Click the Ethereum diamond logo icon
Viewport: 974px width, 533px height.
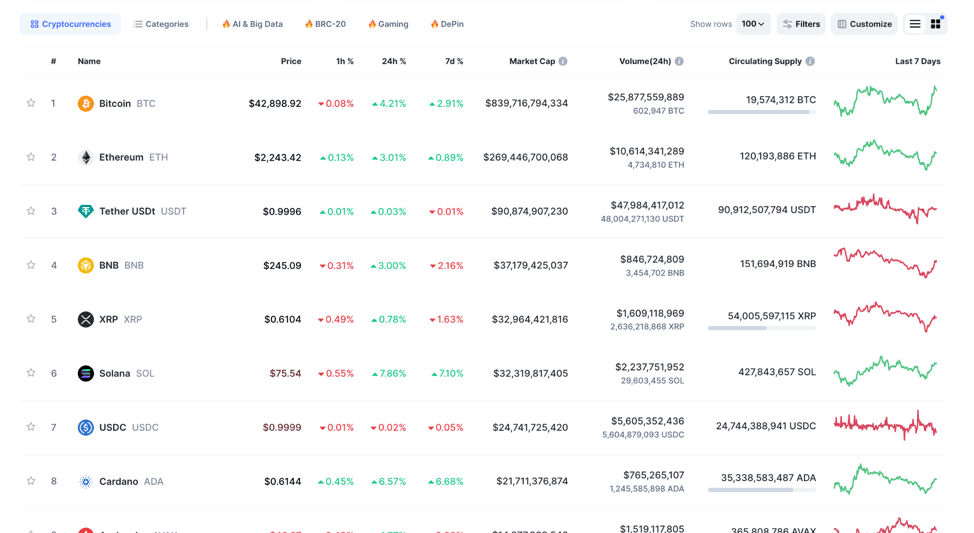click(x=86, y=158)
